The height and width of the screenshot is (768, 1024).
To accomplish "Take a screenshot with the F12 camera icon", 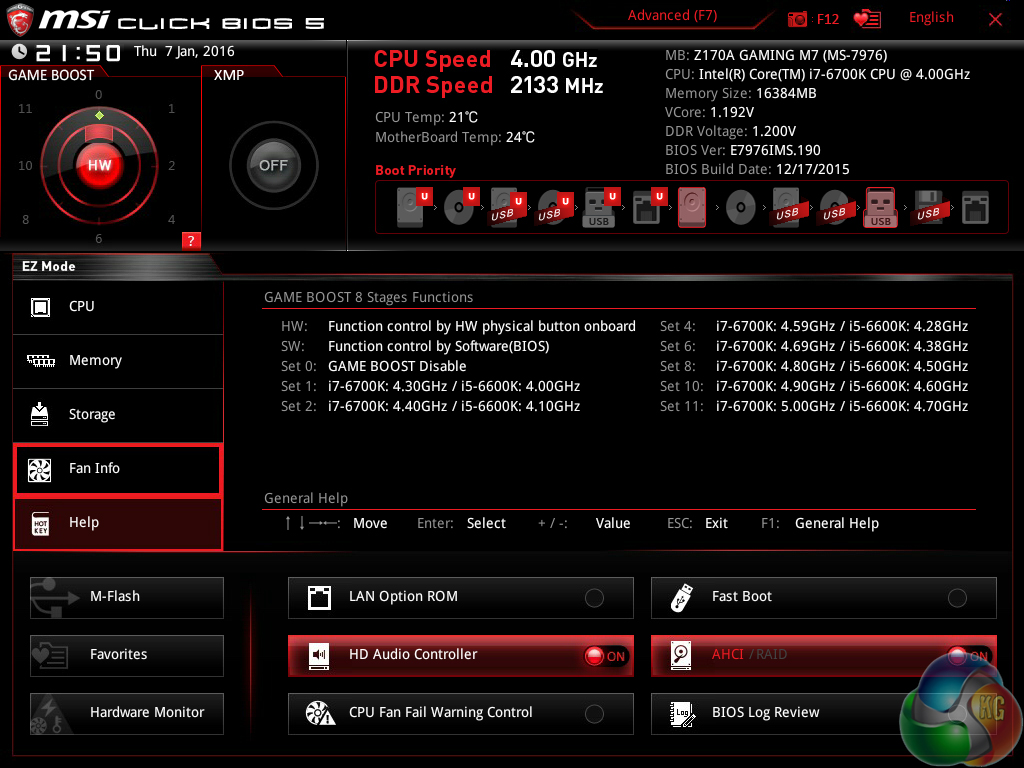I will pos(797,19).
